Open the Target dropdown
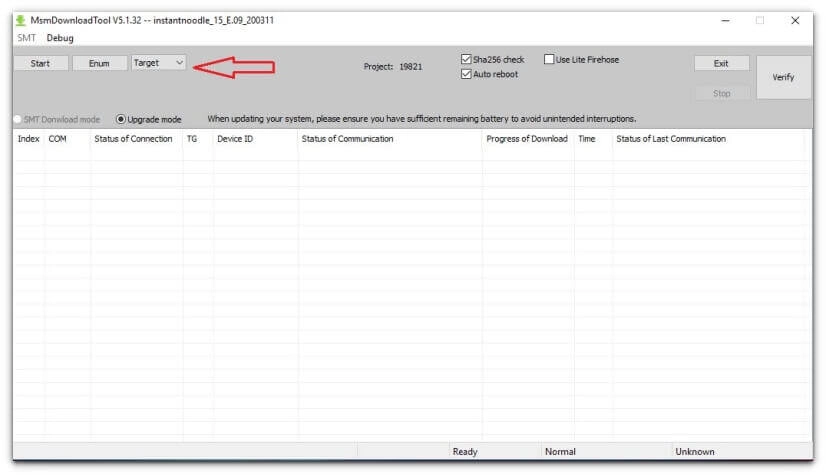826x475 pixels. [x=158, y=63]
